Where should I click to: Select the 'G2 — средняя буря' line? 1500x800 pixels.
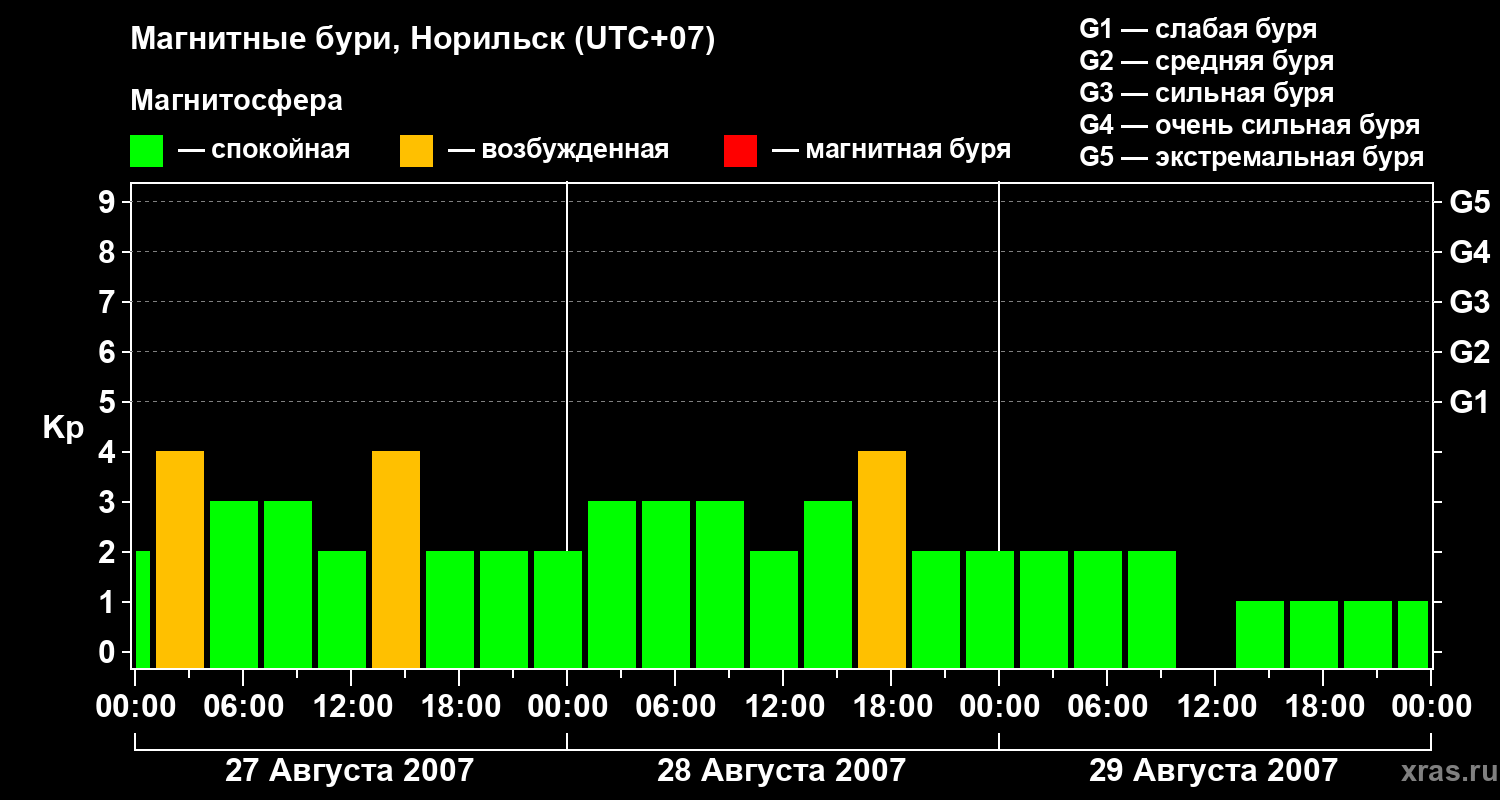coord(1206,61)
